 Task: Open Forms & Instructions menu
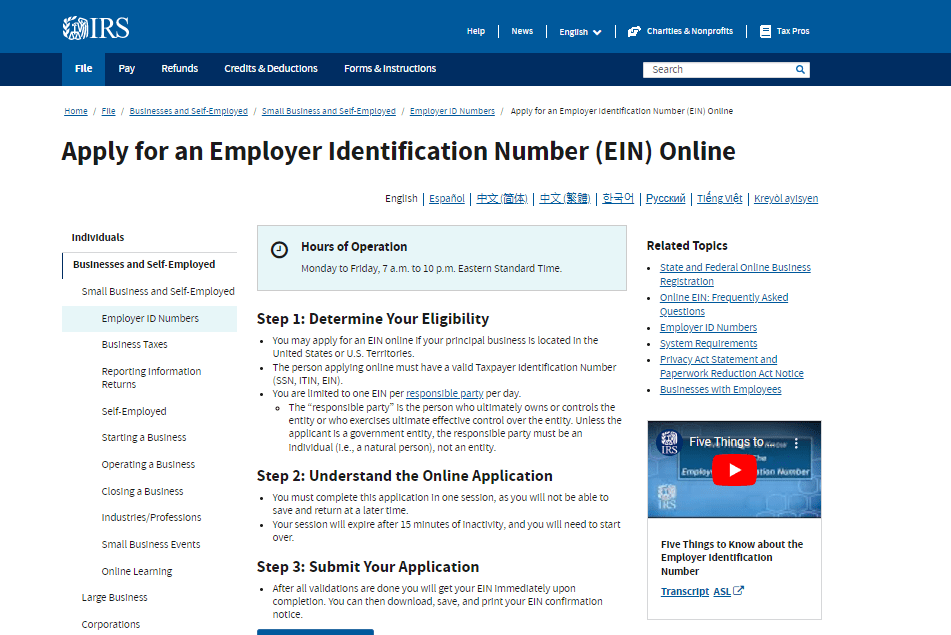pos(390,69)
